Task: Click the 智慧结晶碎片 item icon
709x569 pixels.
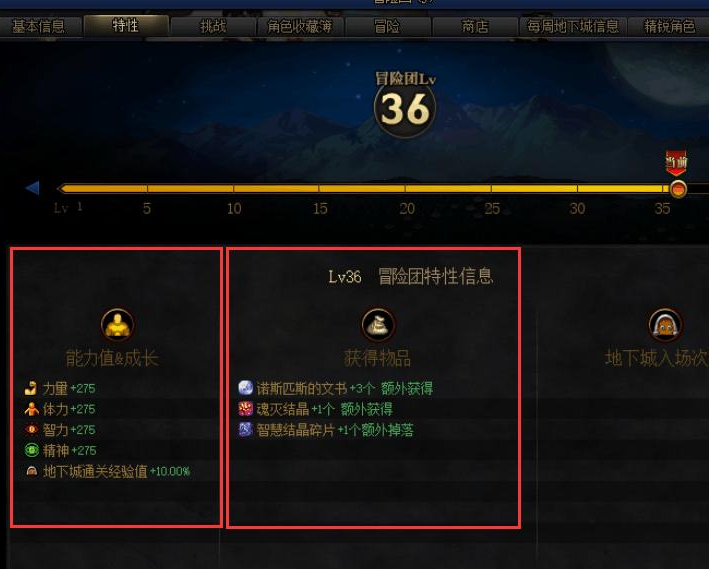Action: click(246, 429)
